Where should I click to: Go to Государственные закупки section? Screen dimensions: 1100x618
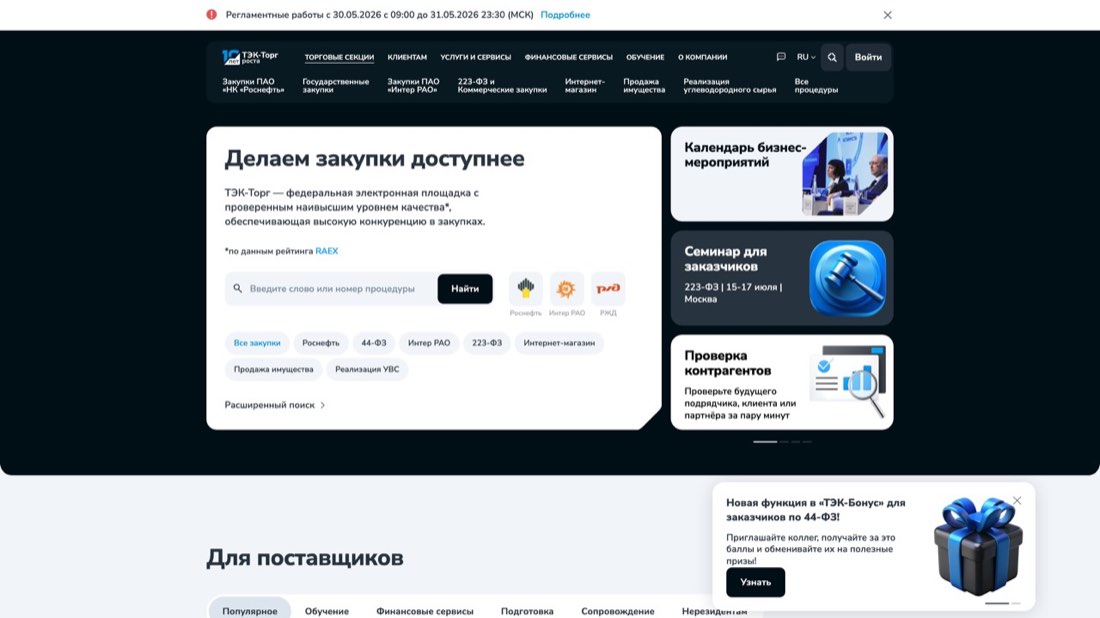tap(335, 86)
